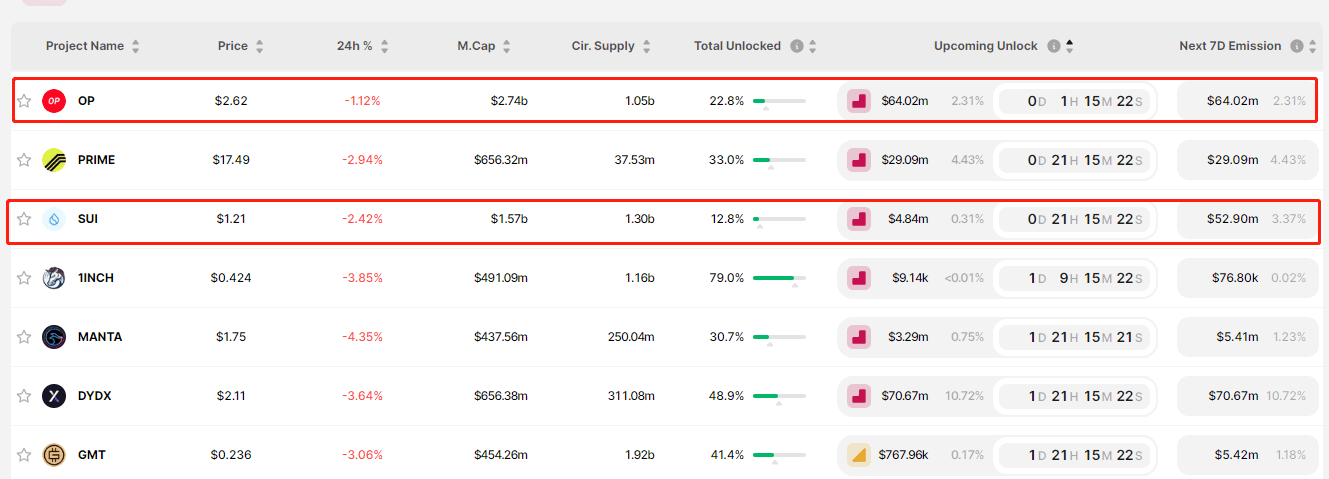
Task: Click the Upcoming Unlock info icon
Action: point(1054,46)
